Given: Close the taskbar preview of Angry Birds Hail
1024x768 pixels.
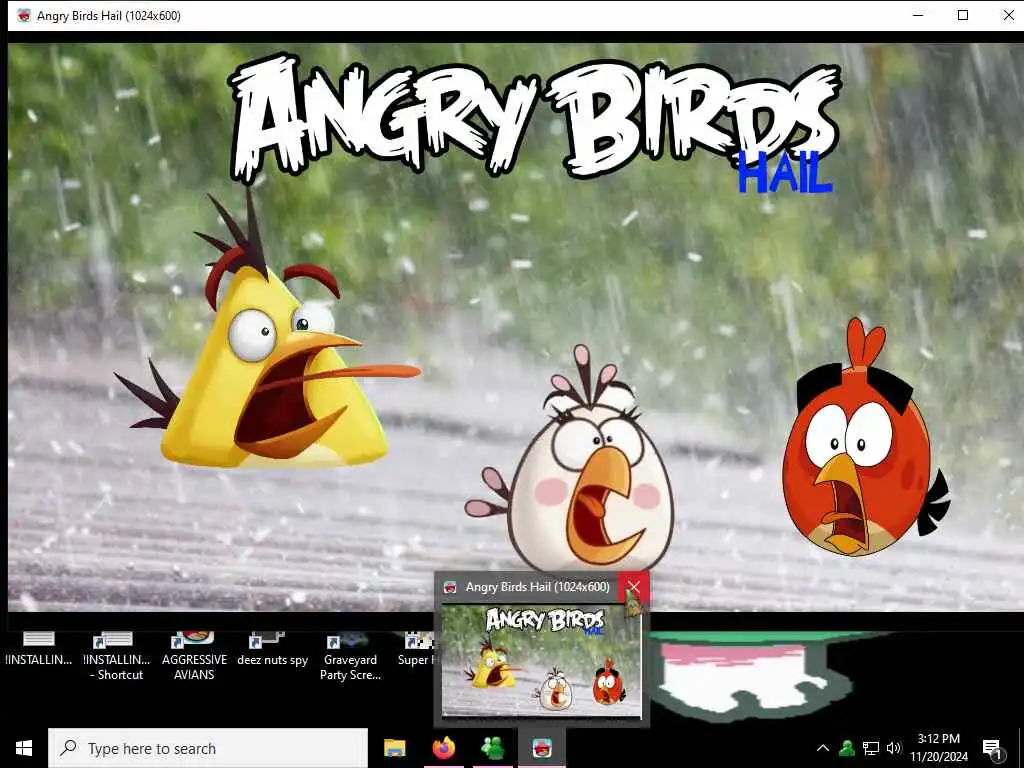Looking at the screenshot, I should pyautogui.click(x=633, y=586).
